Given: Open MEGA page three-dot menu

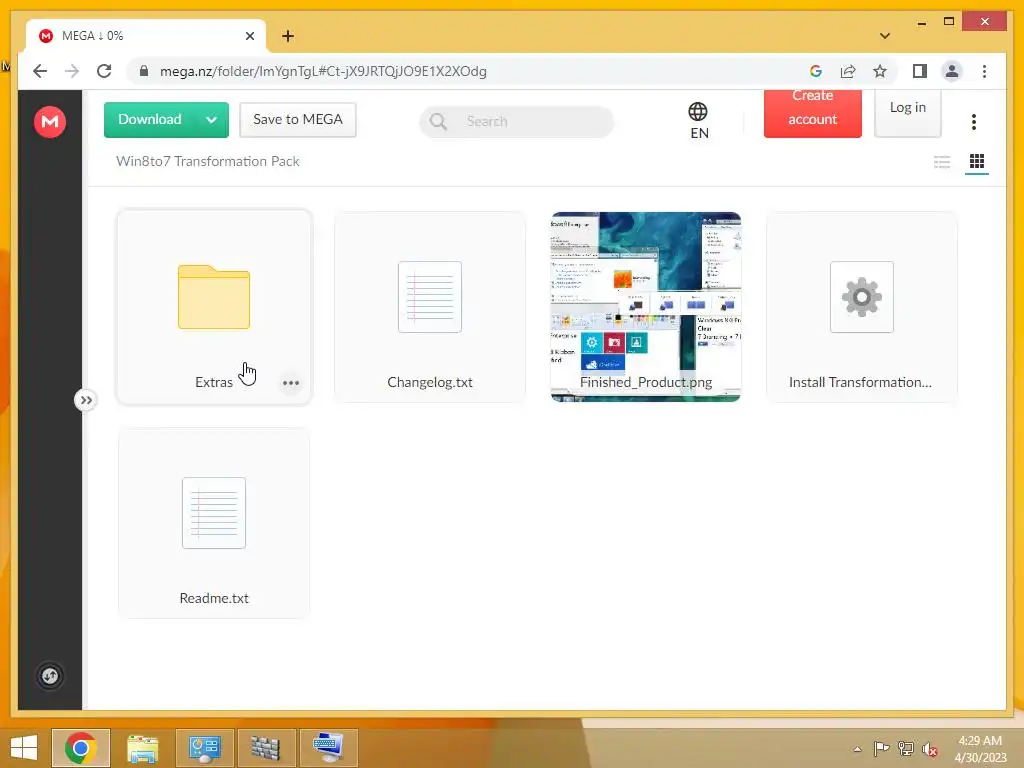Looking at the screenshot, I should click(974, 121).
